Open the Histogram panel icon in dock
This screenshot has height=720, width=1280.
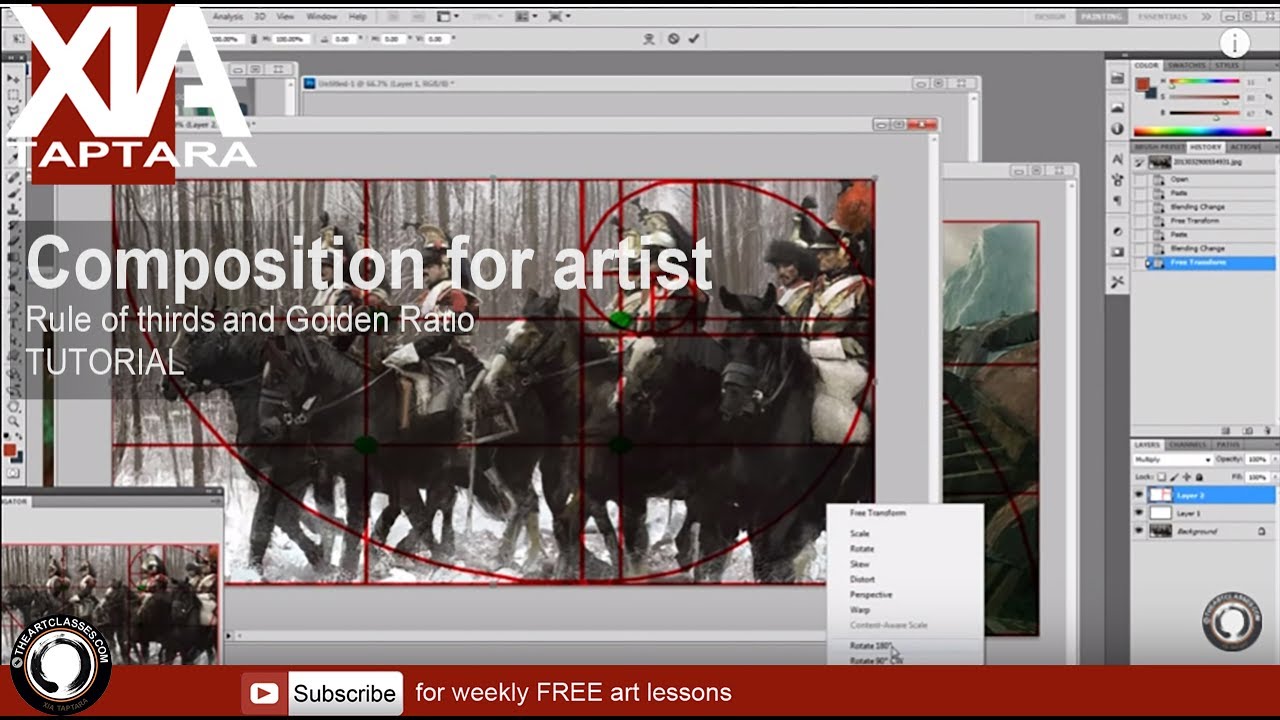pyautogui.click(x=1117, y=108)
